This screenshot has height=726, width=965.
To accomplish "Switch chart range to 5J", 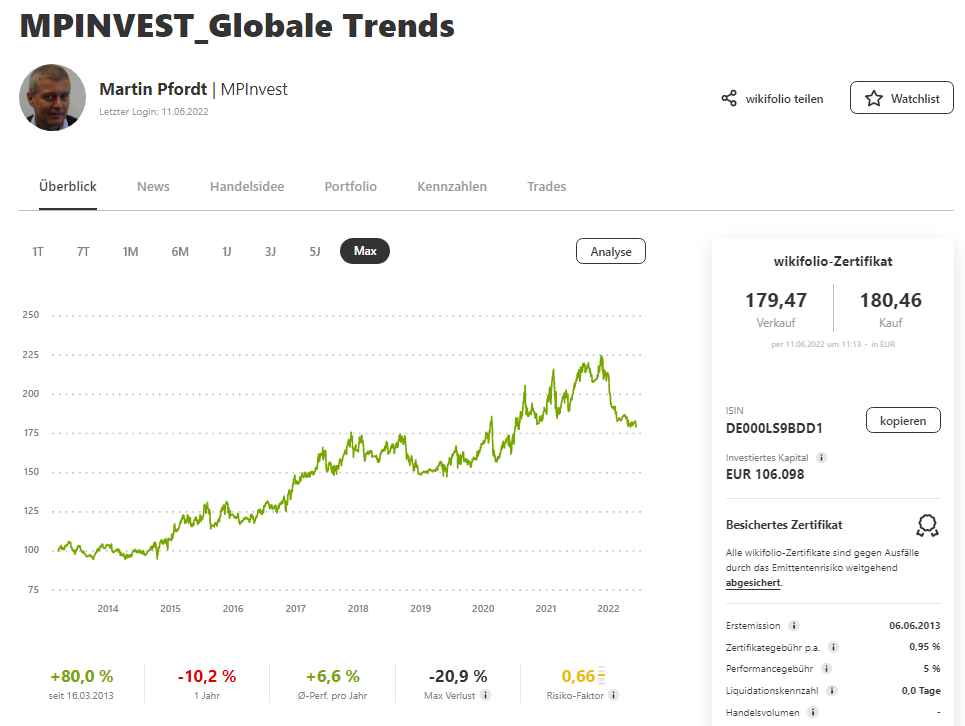I will pyautogui.click(x=315, y=251).
